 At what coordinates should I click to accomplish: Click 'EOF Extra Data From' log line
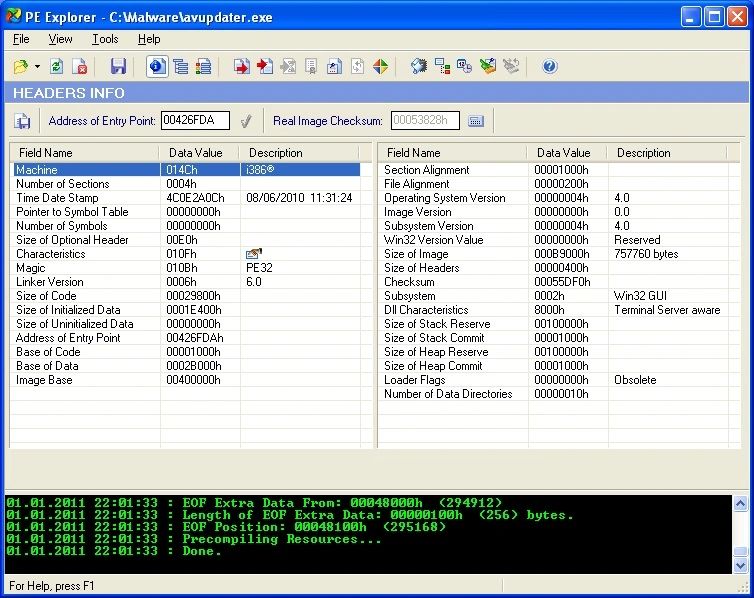point(254,503)
